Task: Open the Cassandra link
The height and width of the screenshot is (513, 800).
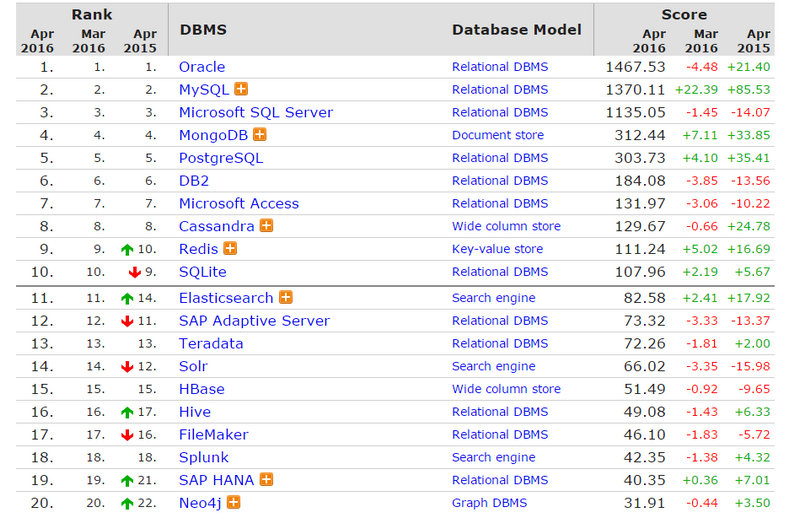Action: [x=216, y=226]
